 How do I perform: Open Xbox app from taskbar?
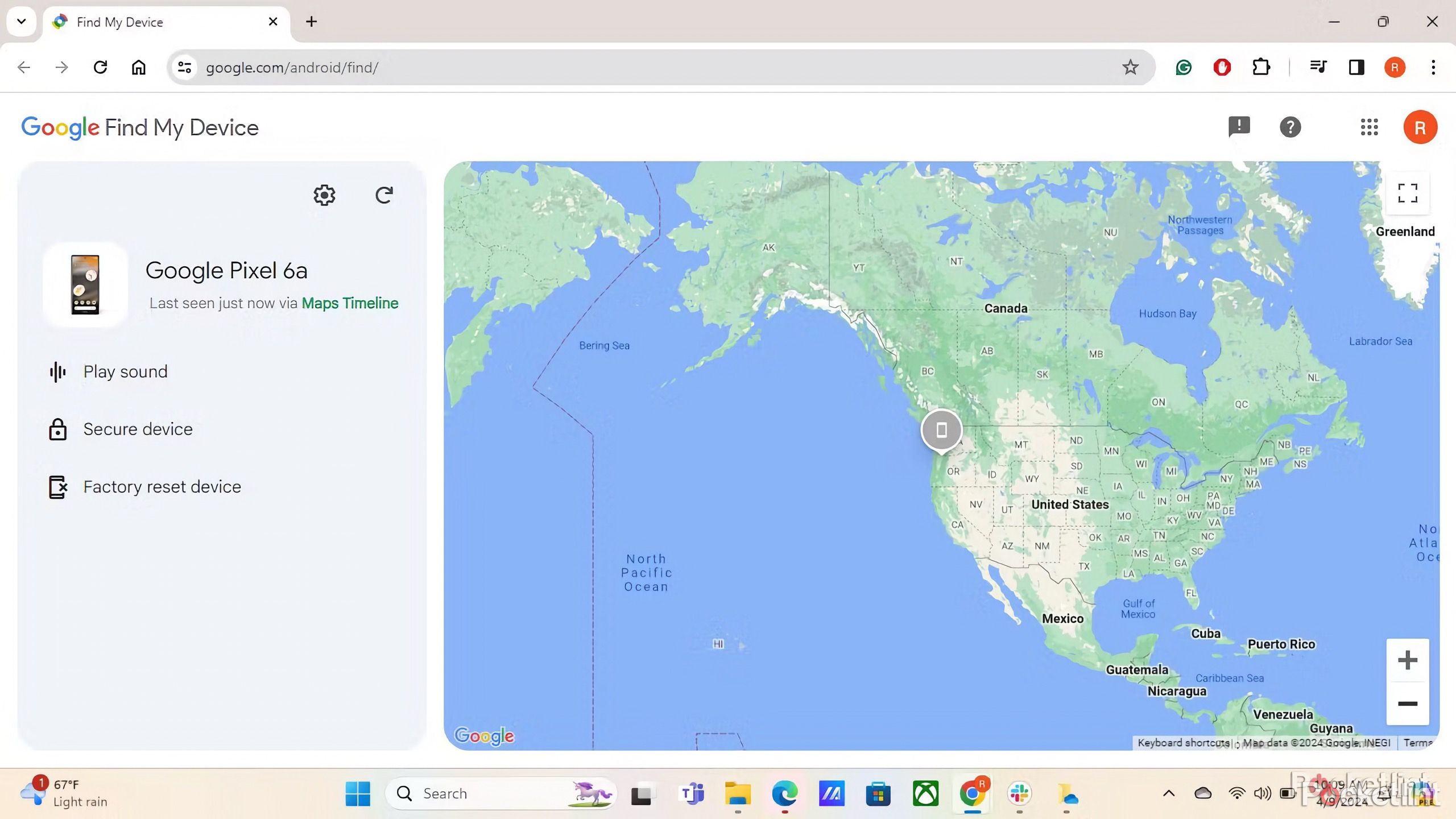(x=925, y=793)
